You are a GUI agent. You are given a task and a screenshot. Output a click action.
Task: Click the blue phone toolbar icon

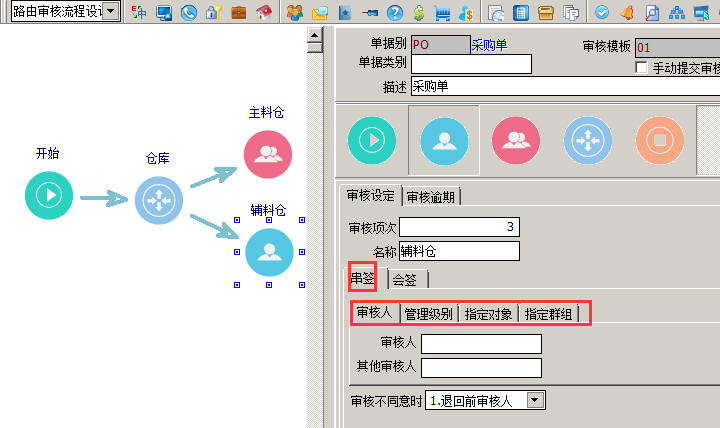pos(189,12)
